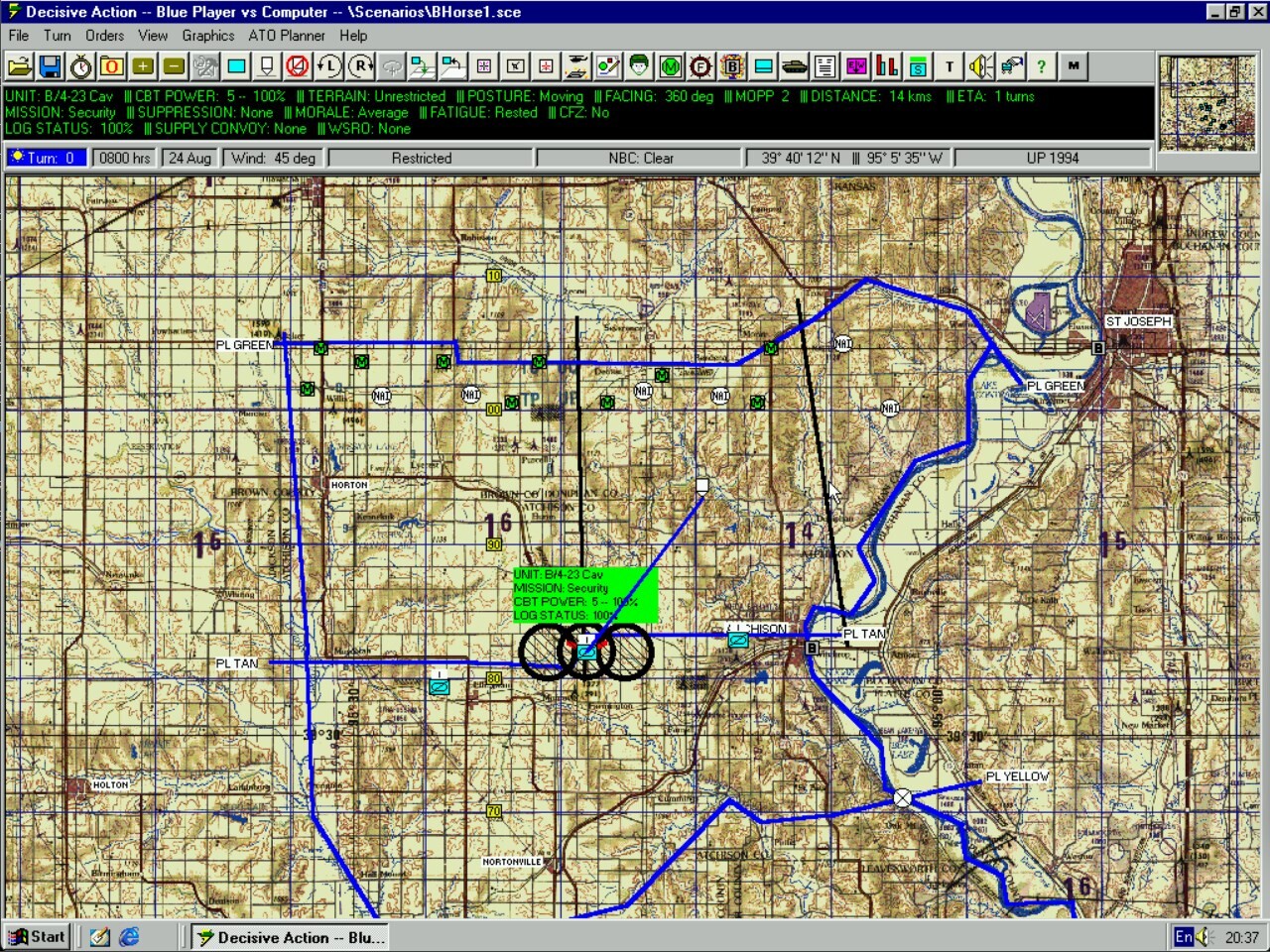
Task: Click the Decisive Action taskbar button
Action: point(289,937)
